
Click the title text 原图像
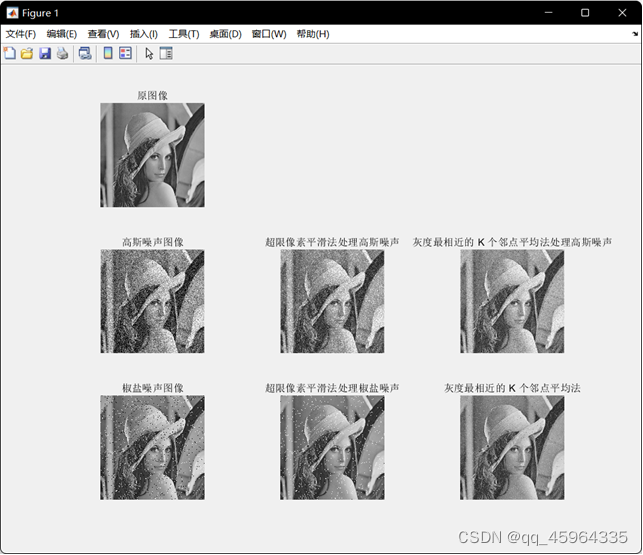tap(153, 96)
